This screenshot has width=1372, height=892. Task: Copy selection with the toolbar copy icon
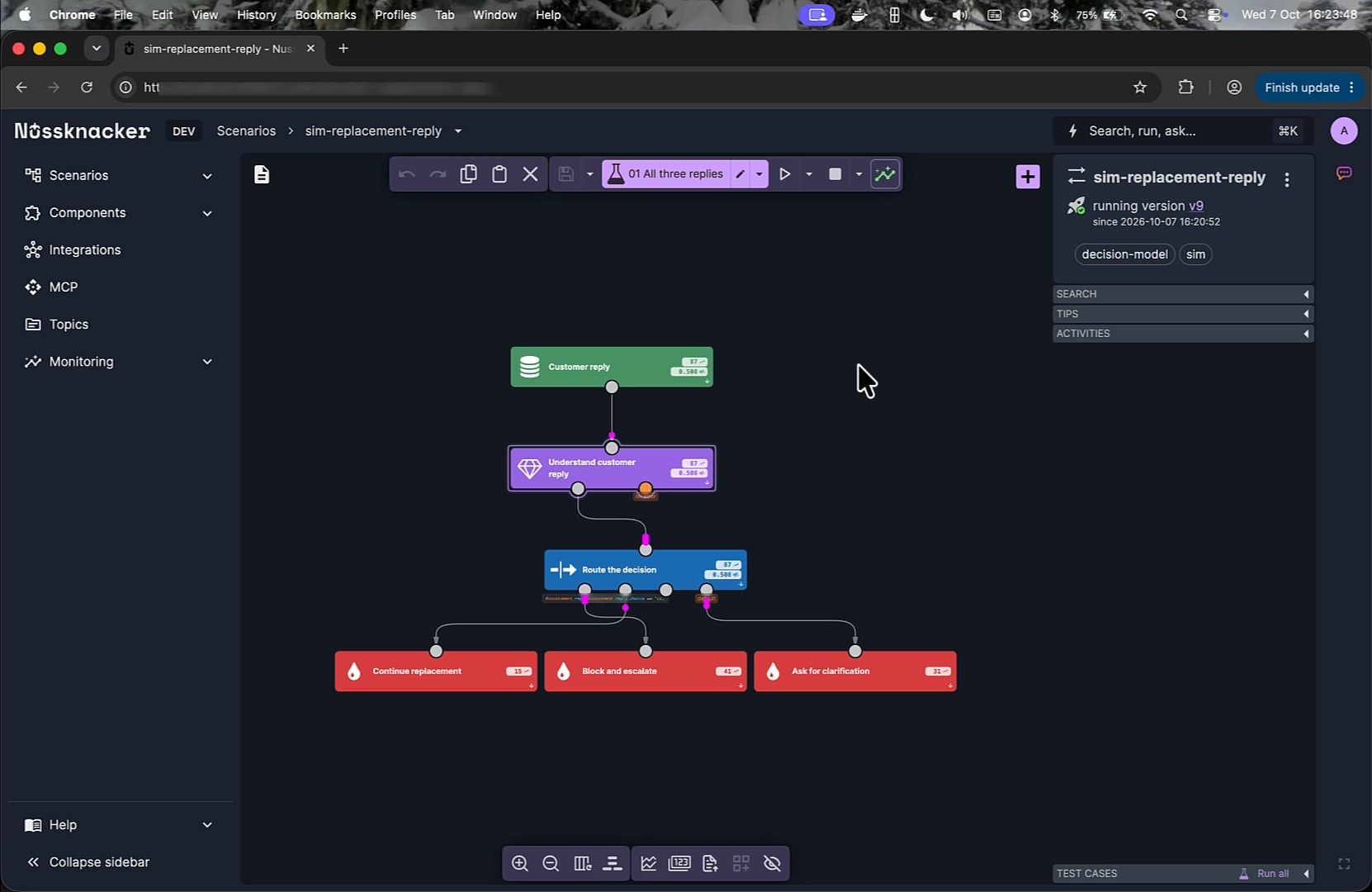[x=468, y=174]
